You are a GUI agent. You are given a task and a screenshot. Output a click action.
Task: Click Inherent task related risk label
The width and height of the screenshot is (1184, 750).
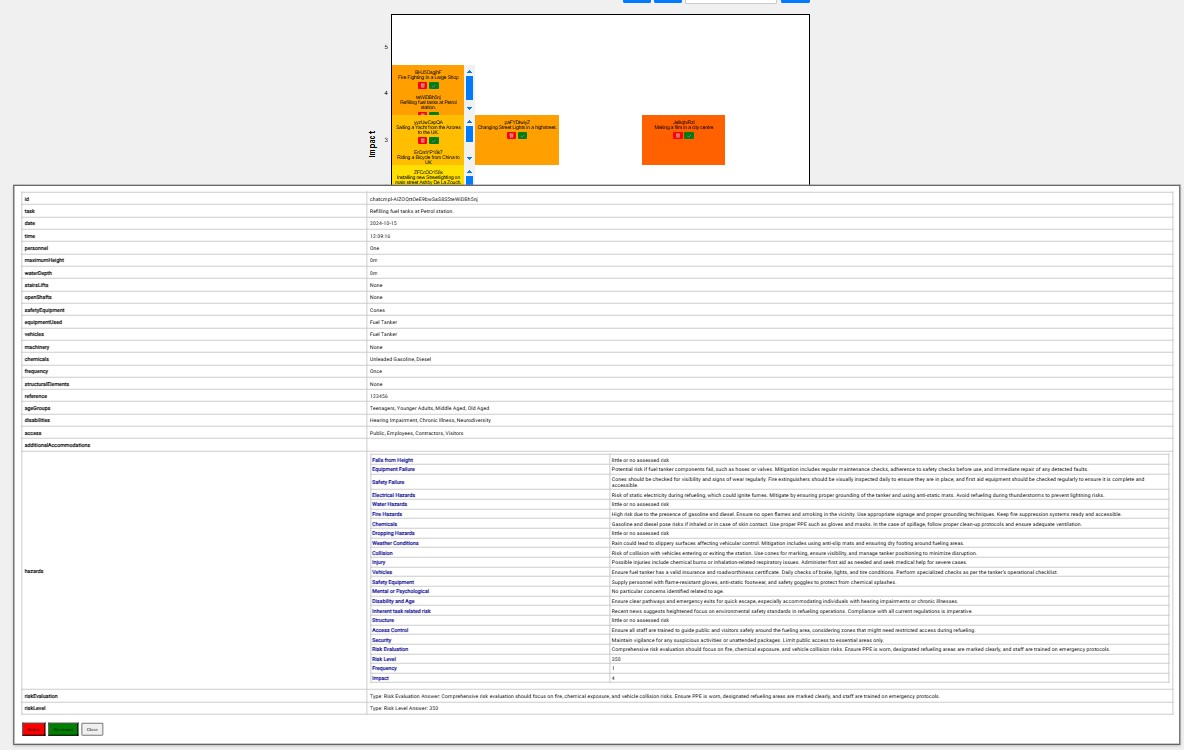click(x=401, y=611)
